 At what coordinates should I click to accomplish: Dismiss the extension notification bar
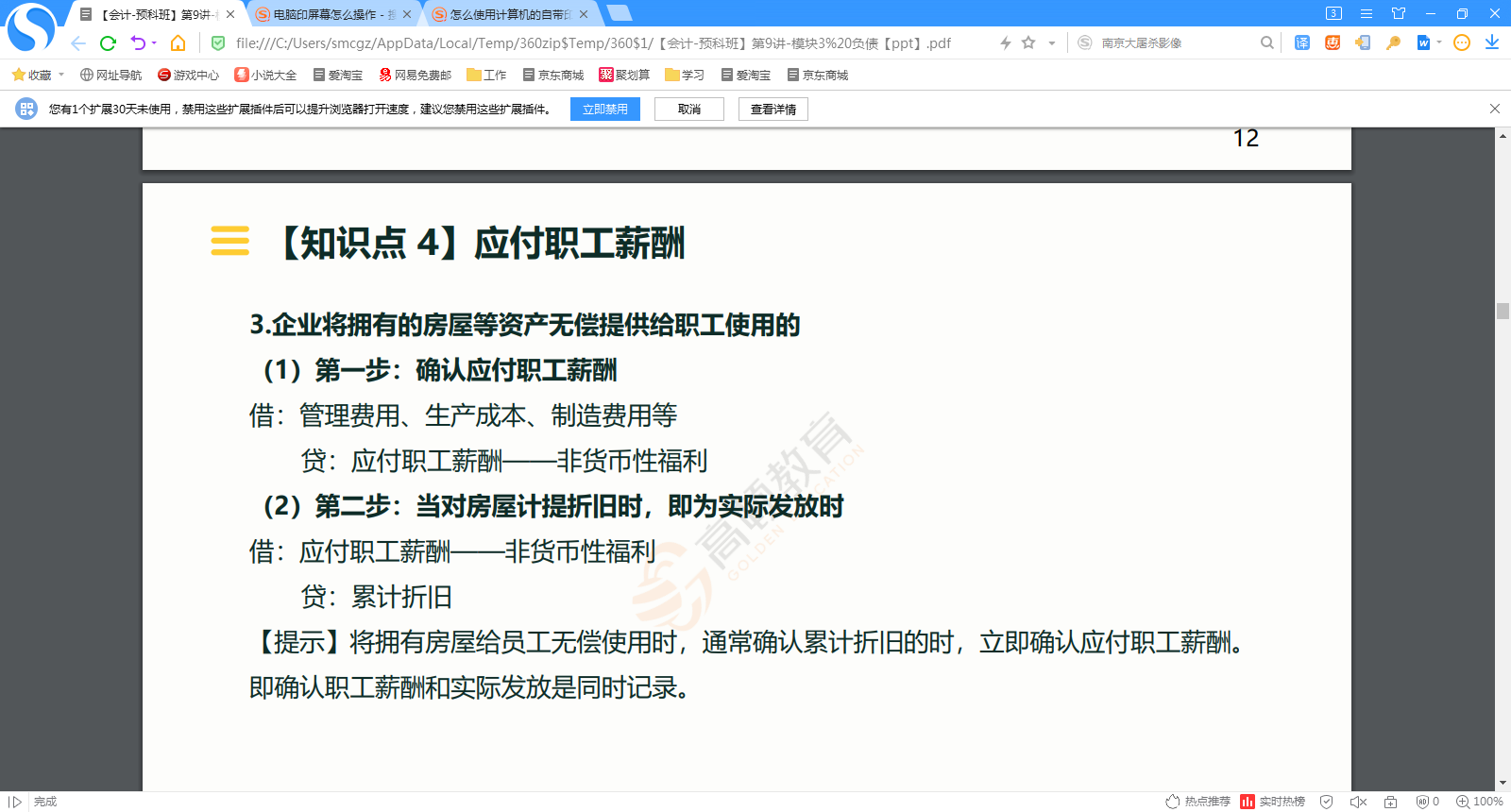(x=1494, y=109)
